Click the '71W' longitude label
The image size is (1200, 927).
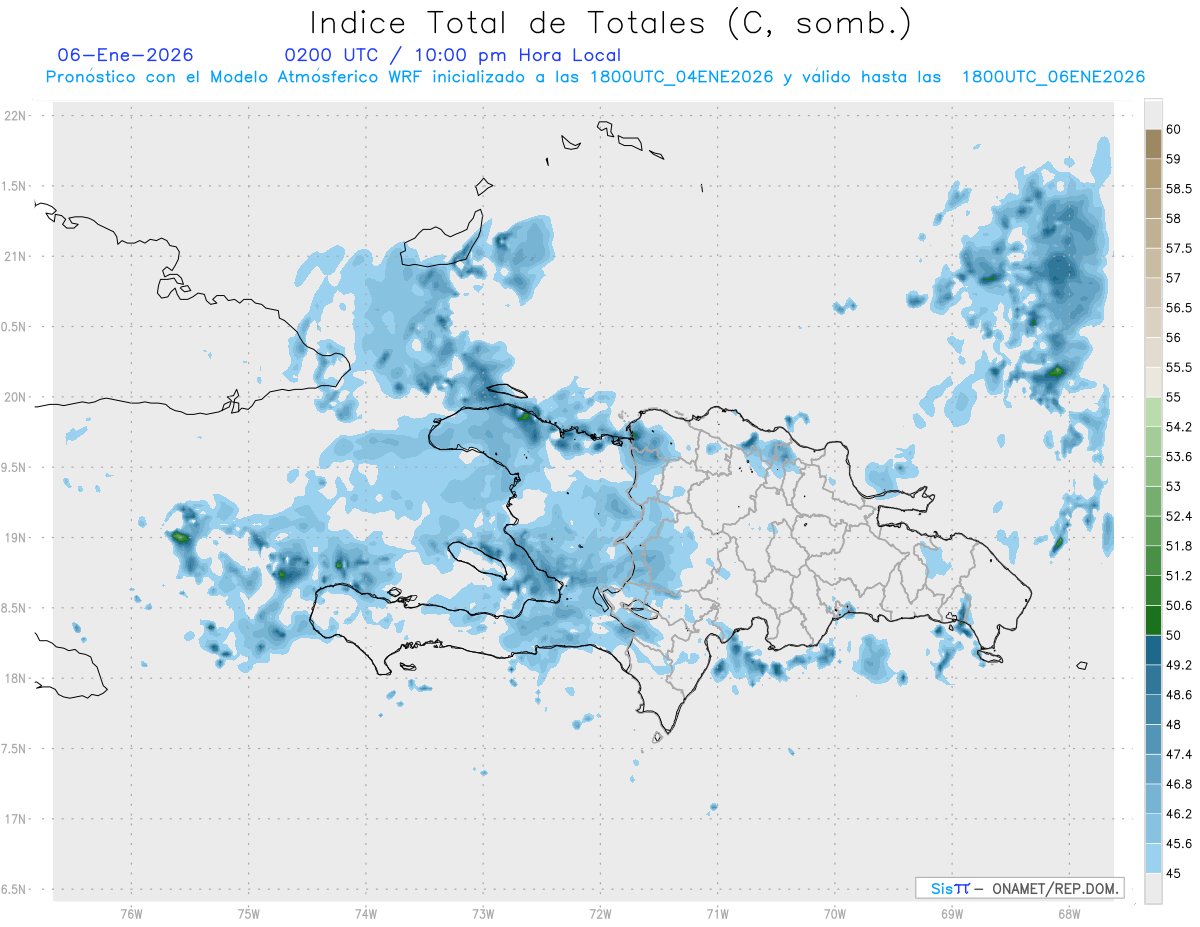(x=717, y=913)
